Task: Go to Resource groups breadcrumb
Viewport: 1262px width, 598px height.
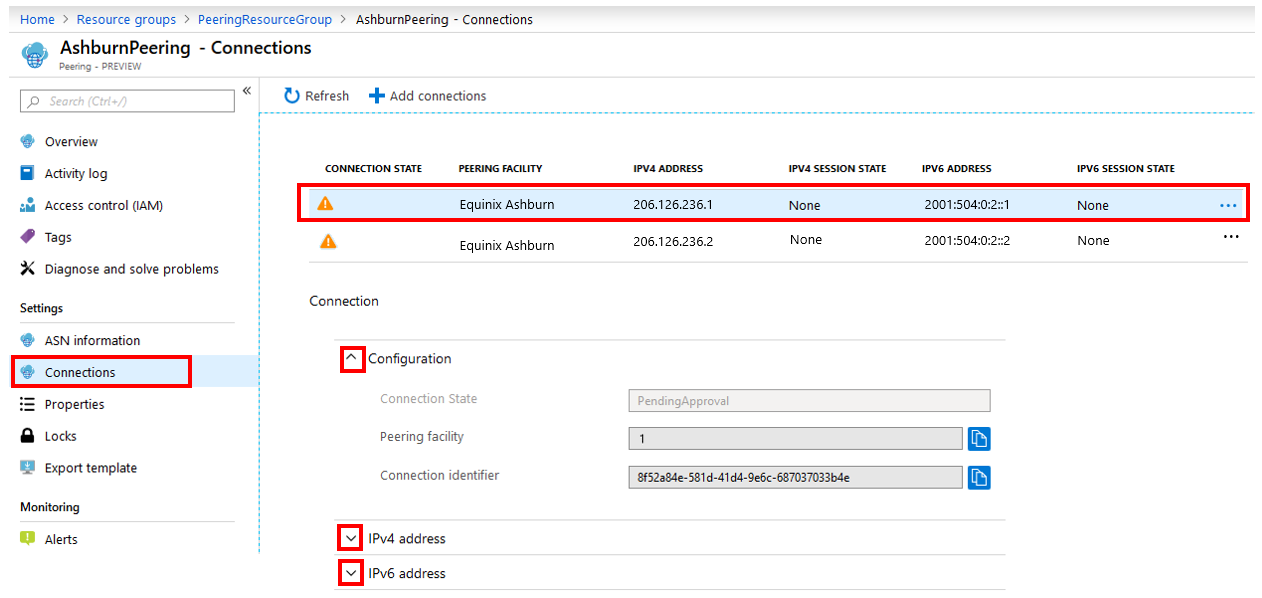Action: coord(126,19)
